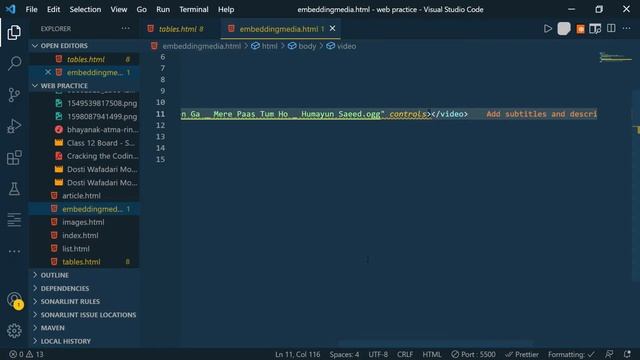This screenshot has width=640, height=360.
Task: Open the Edit menu
Action: tap(53, 9)
